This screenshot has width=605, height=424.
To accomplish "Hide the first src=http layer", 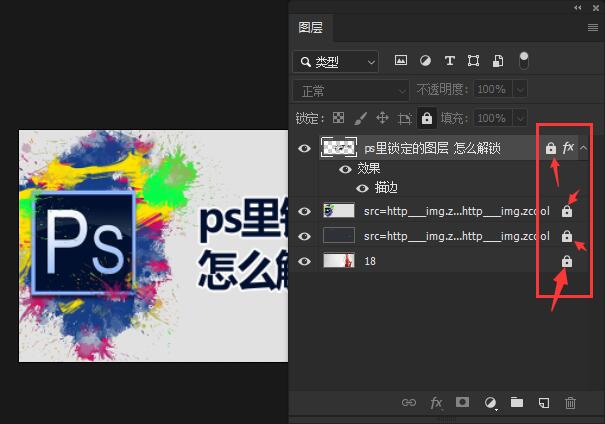I will pyautogui.click(x=304, y=211).
